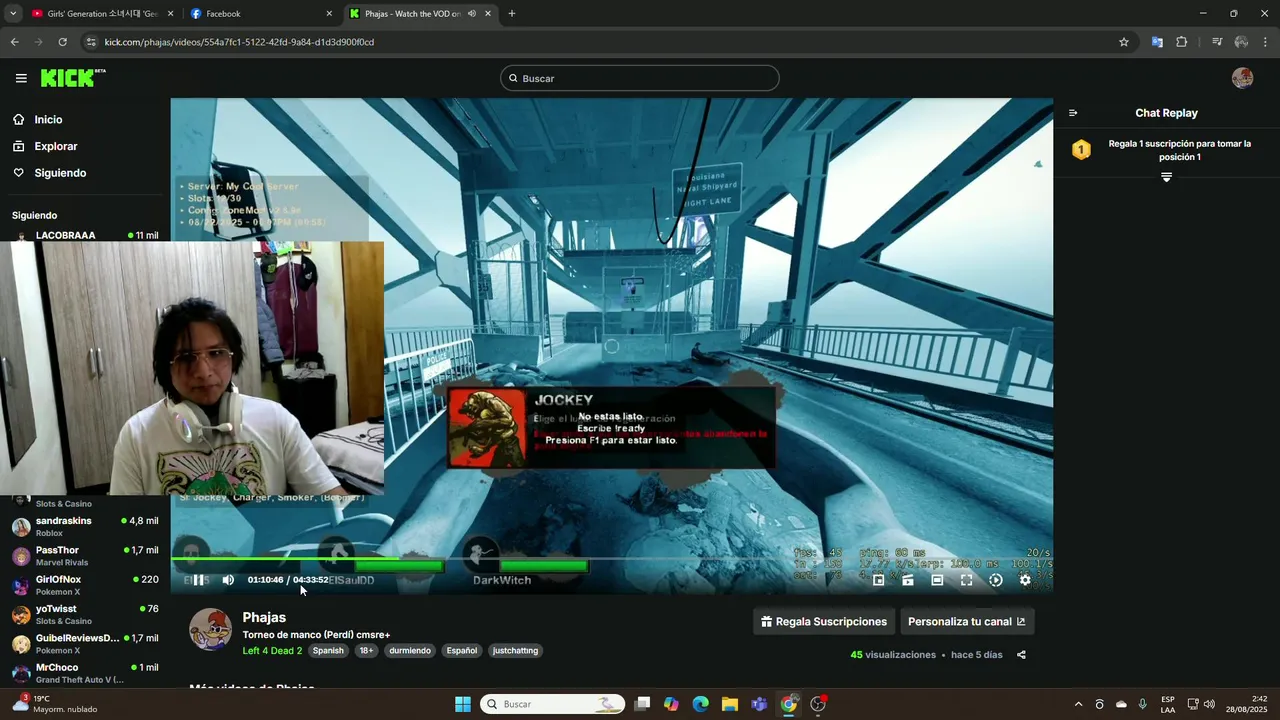The image size is (1280, 720).
Task: Open MrChoco channel in sidebar
Action: (x=85, y=673)
